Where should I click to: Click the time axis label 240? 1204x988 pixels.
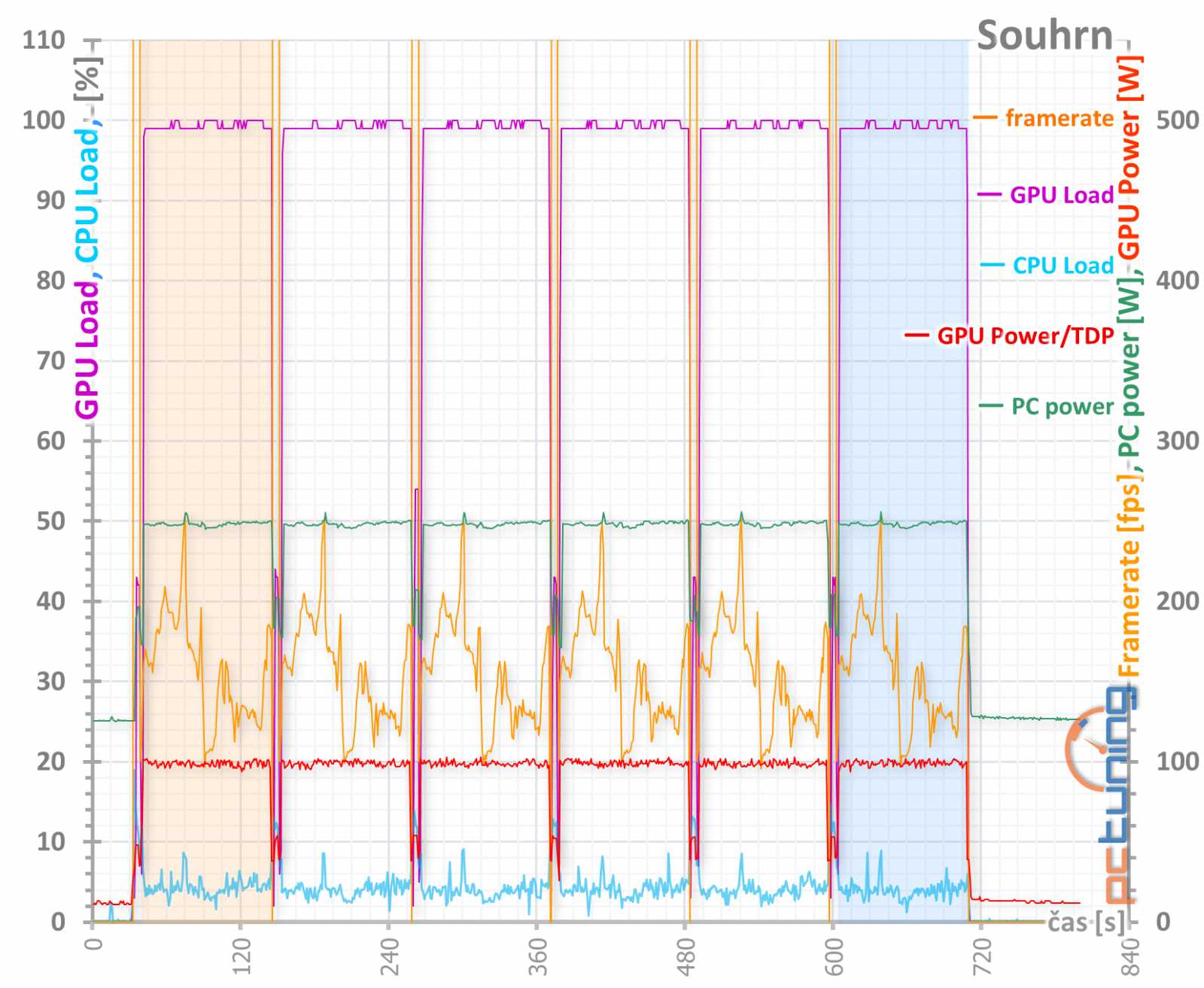click(x=389, y=956)
